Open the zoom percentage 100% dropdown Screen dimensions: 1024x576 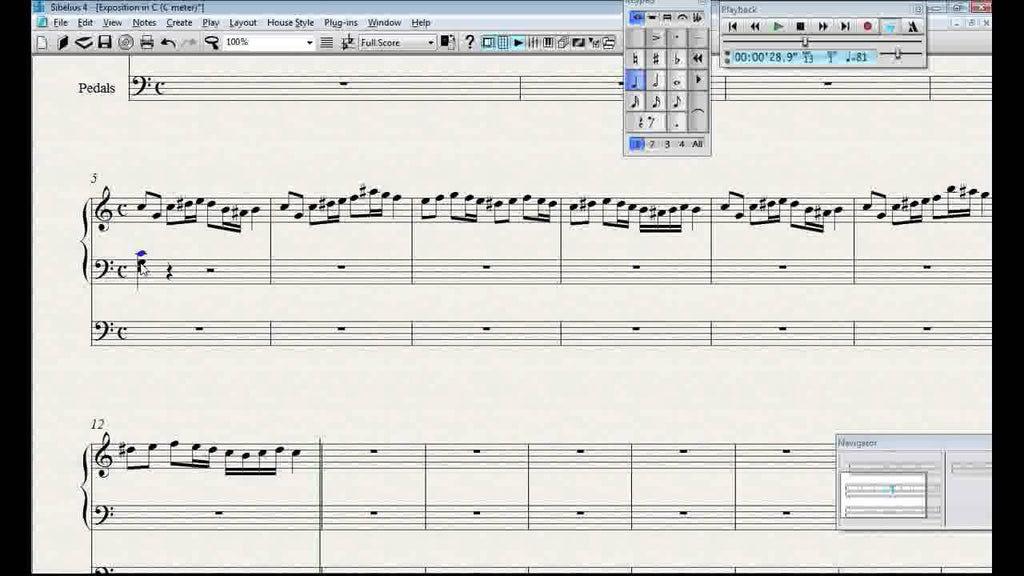coord(310,42)
